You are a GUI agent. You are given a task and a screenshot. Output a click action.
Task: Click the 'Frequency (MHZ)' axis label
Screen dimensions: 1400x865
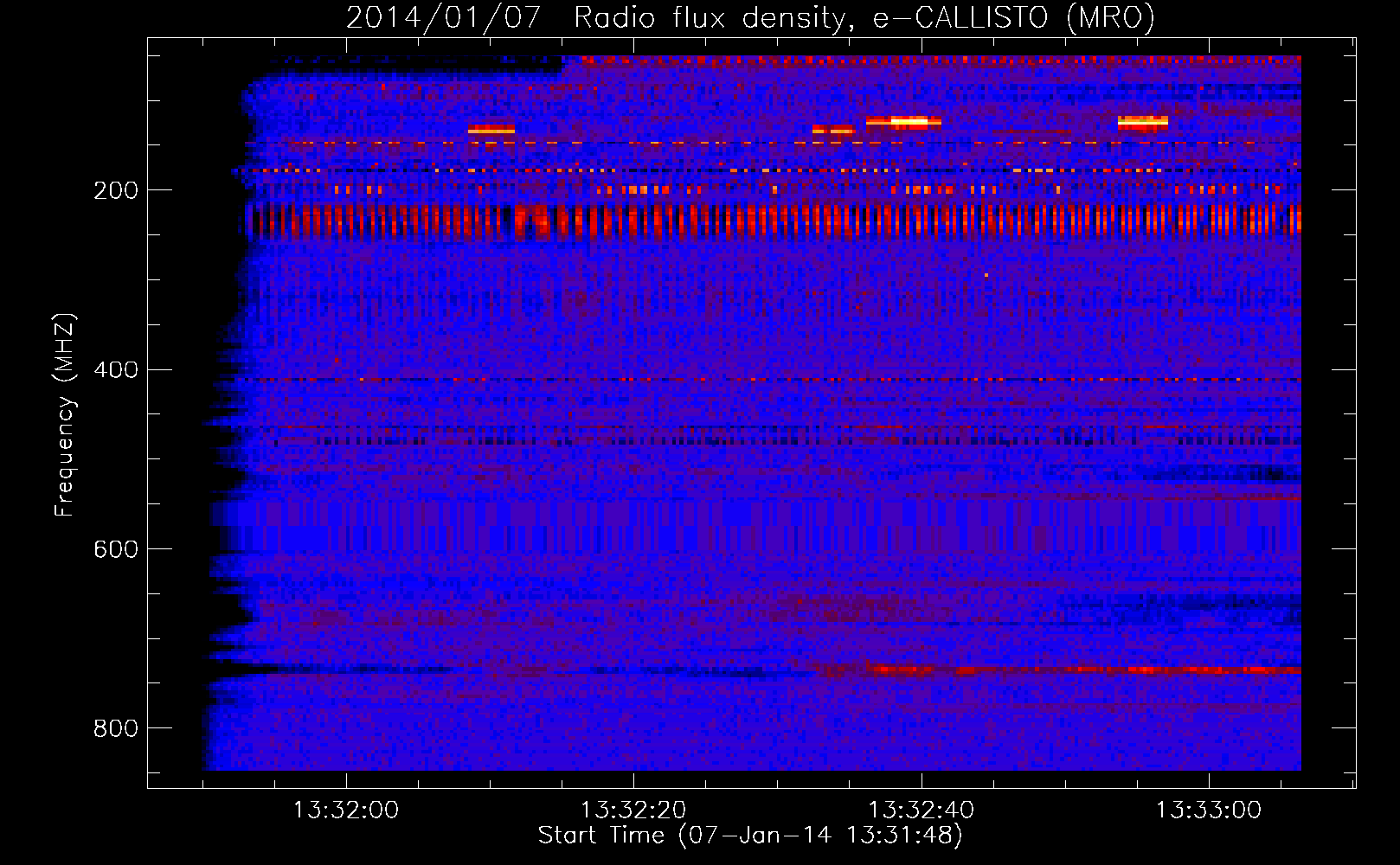click(64, 415)
